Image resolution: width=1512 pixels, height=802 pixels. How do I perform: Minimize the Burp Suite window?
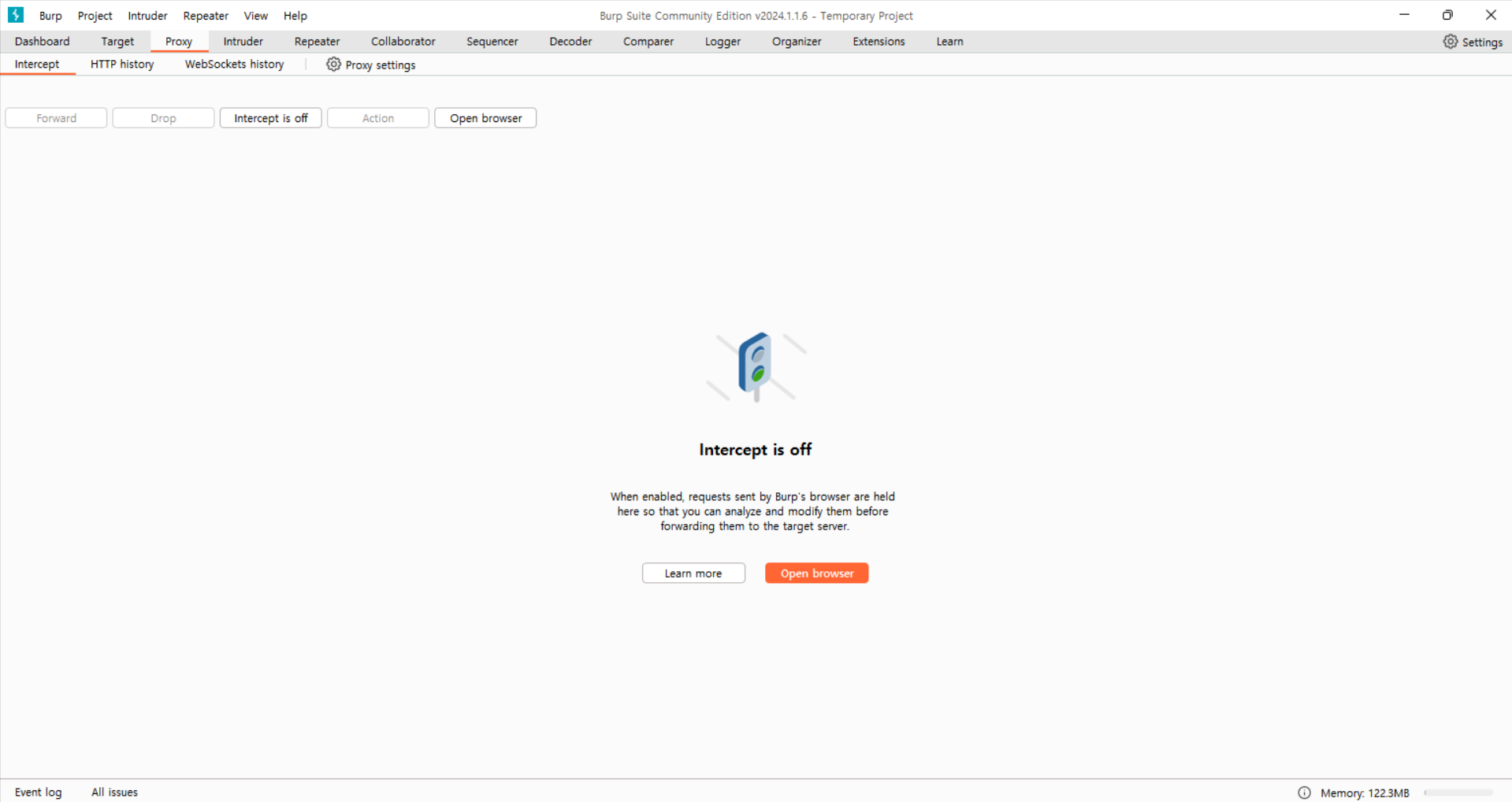(x=1404, y=15)
